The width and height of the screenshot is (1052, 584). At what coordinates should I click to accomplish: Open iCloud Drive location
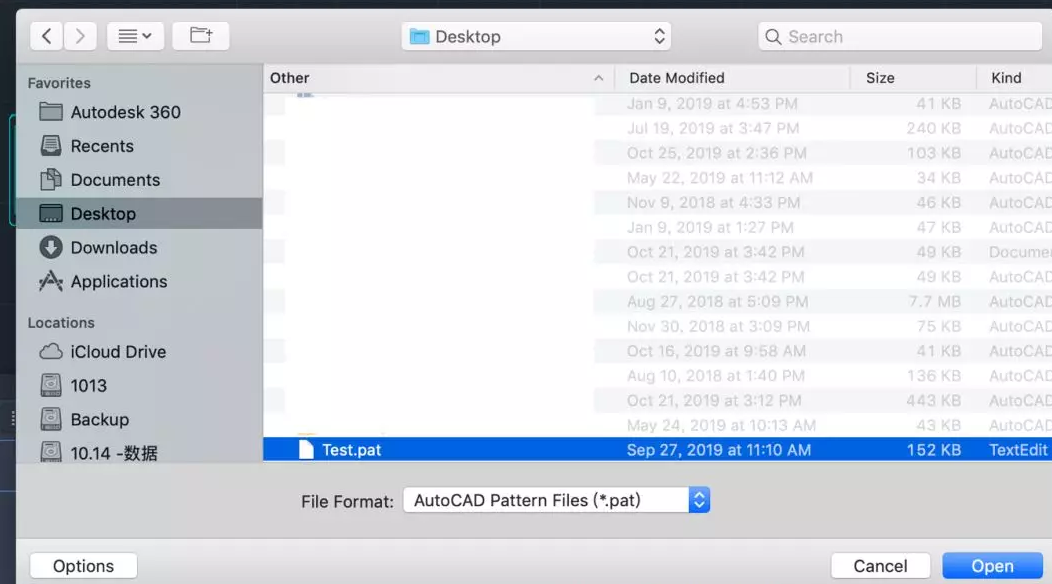139,352
